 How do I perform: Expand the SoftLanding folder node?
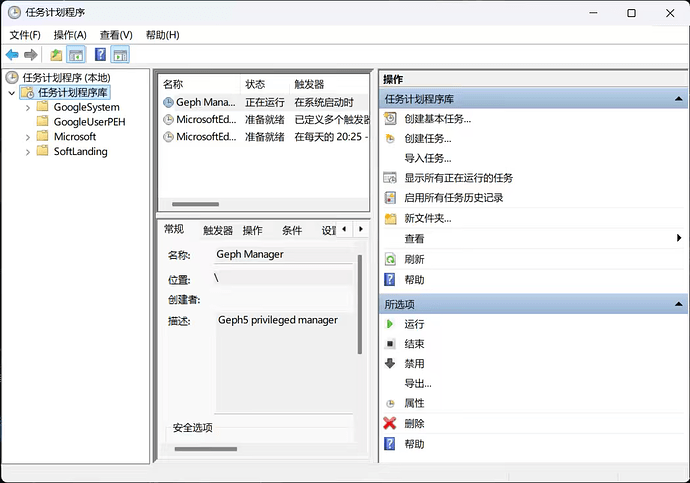[28, 152]
